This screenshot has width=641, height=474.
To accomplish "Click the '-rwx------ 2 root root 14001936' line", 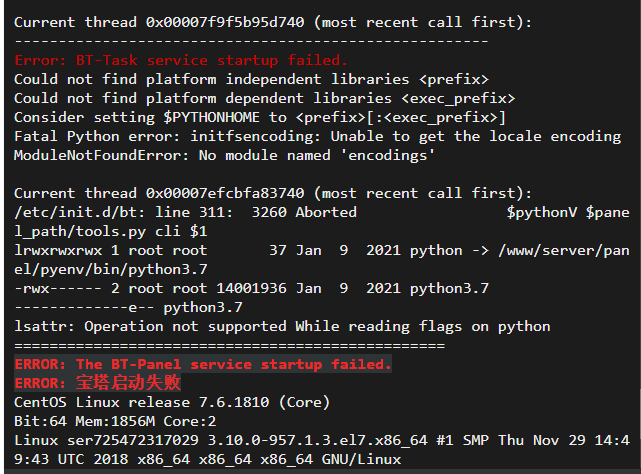I will (251, 289).
